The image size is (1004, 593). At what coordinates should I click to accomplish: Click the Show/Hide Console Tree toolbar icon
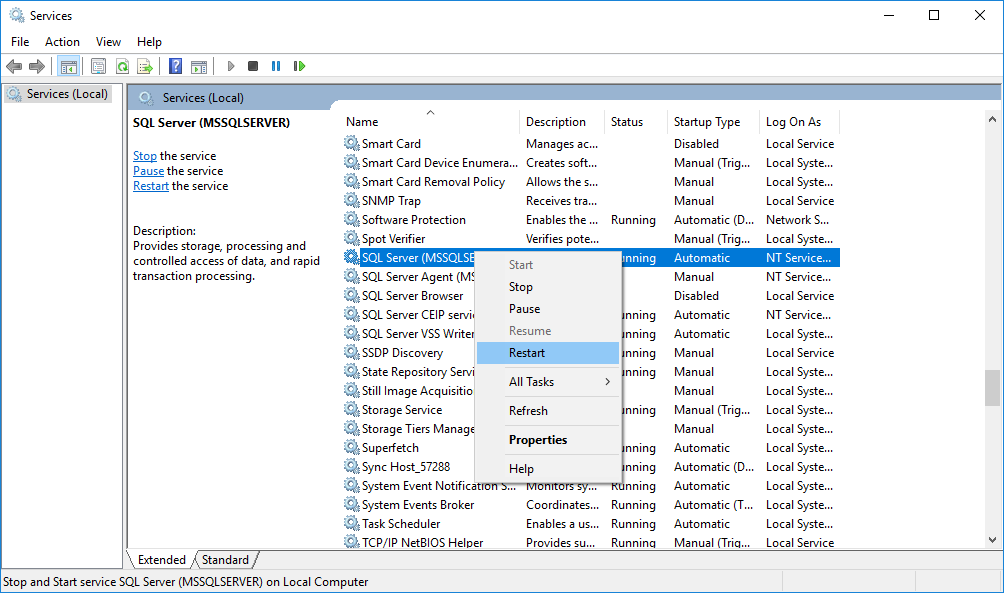[x=69, y=66]
